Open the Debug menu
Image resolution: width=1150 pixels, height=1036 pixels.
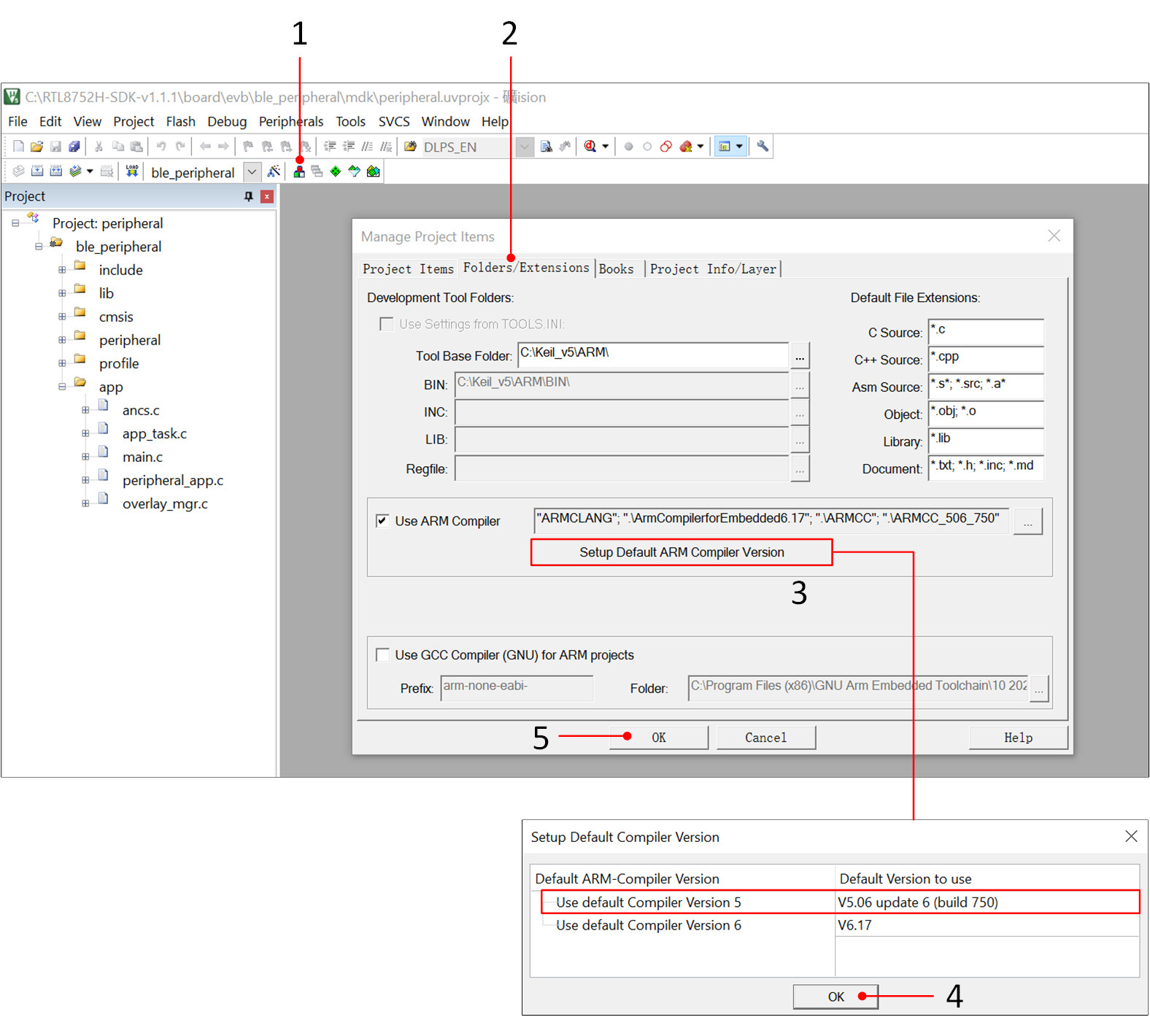(227, 122)
